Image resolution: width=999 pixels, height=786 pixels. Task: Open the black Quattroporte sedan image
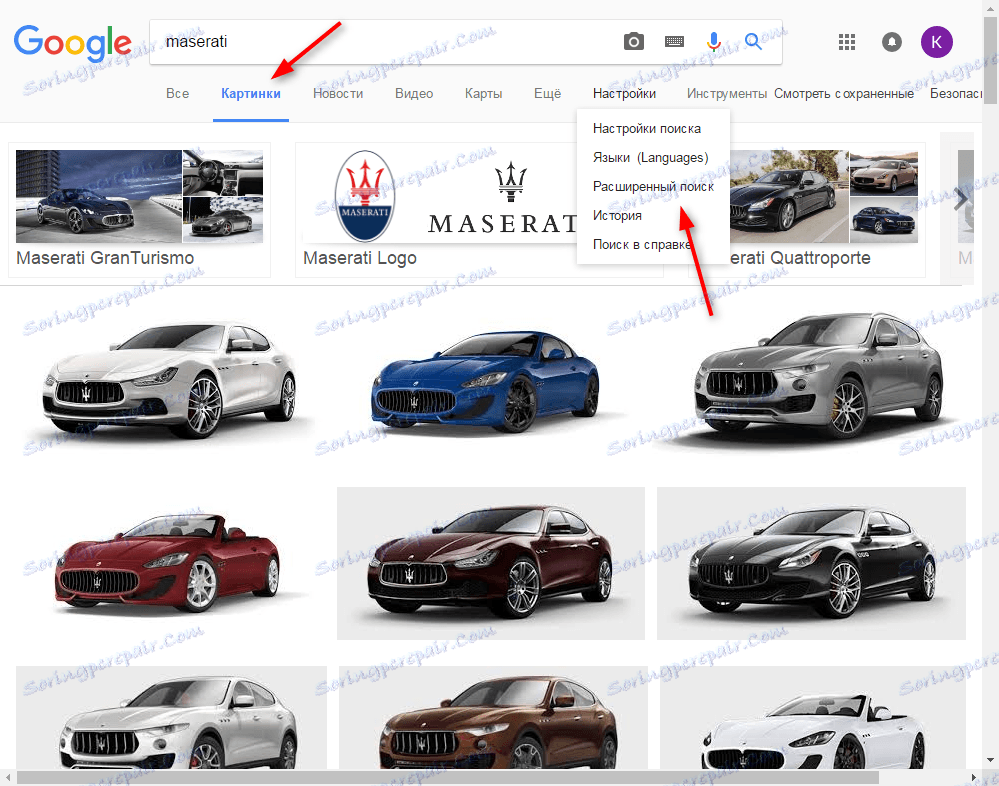(812, 563)
